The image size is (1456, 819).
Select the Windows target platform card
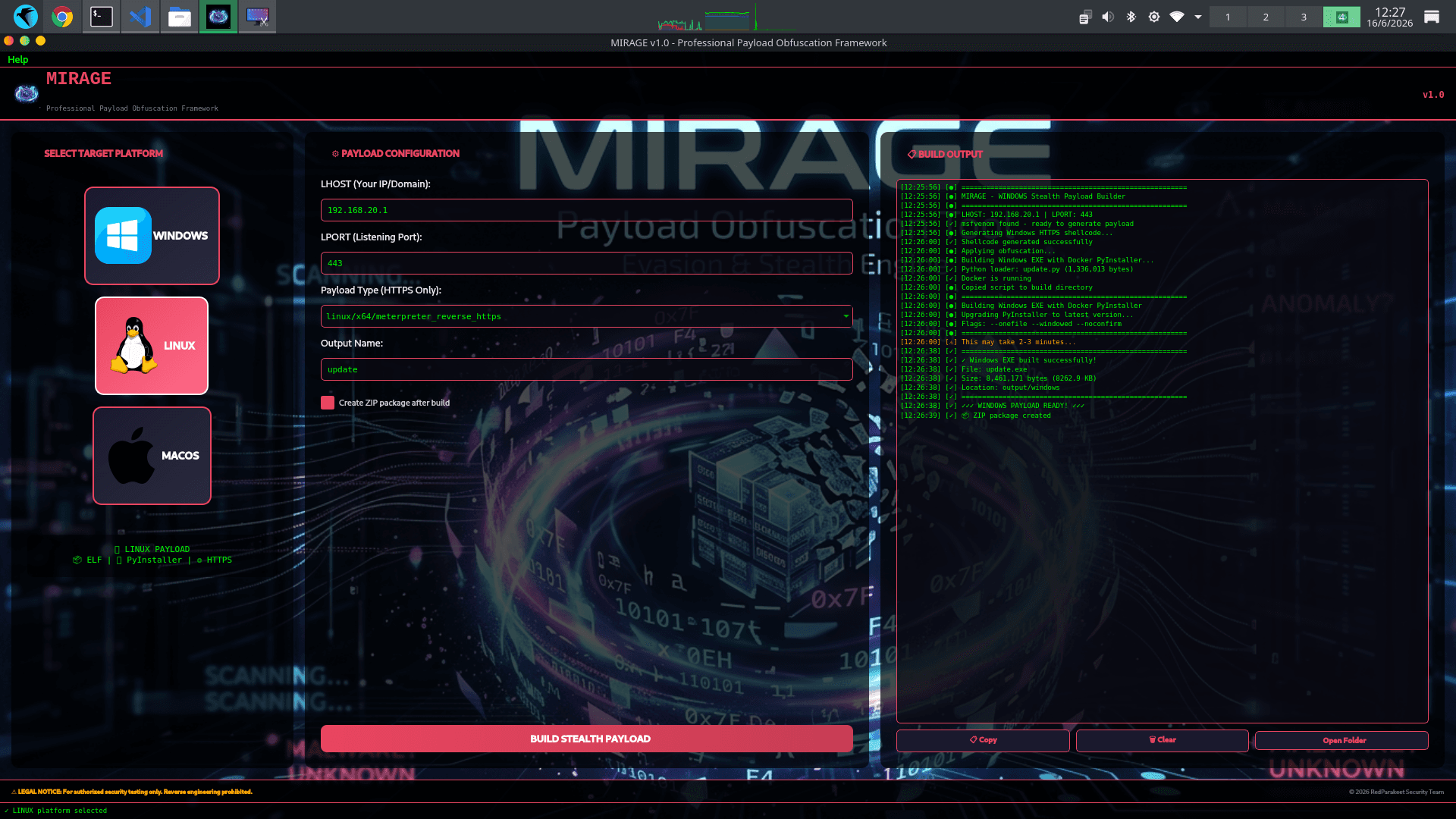152,236
